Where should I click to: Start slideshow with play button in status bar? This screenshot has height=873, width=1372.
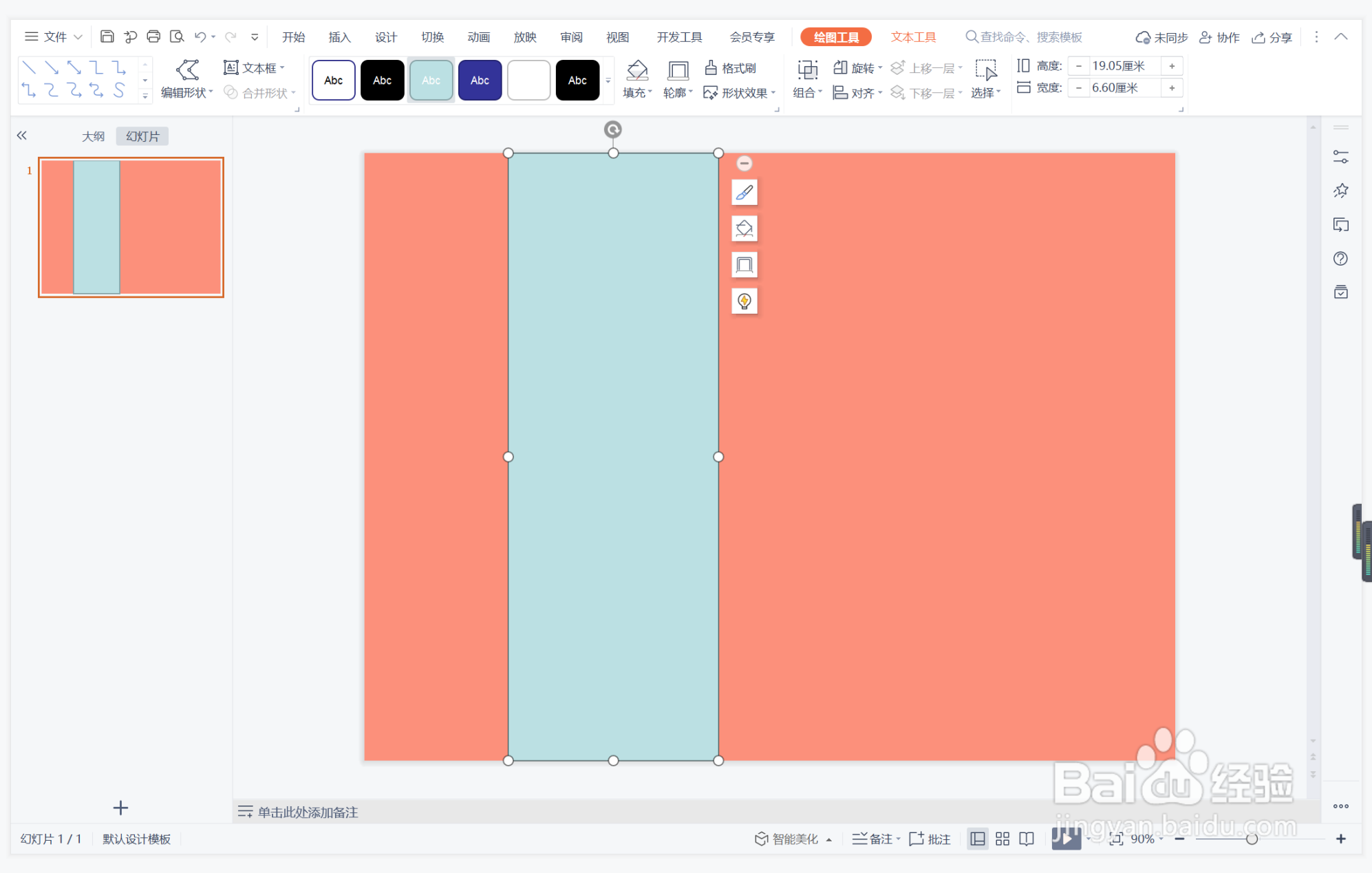click(1066, 838)
